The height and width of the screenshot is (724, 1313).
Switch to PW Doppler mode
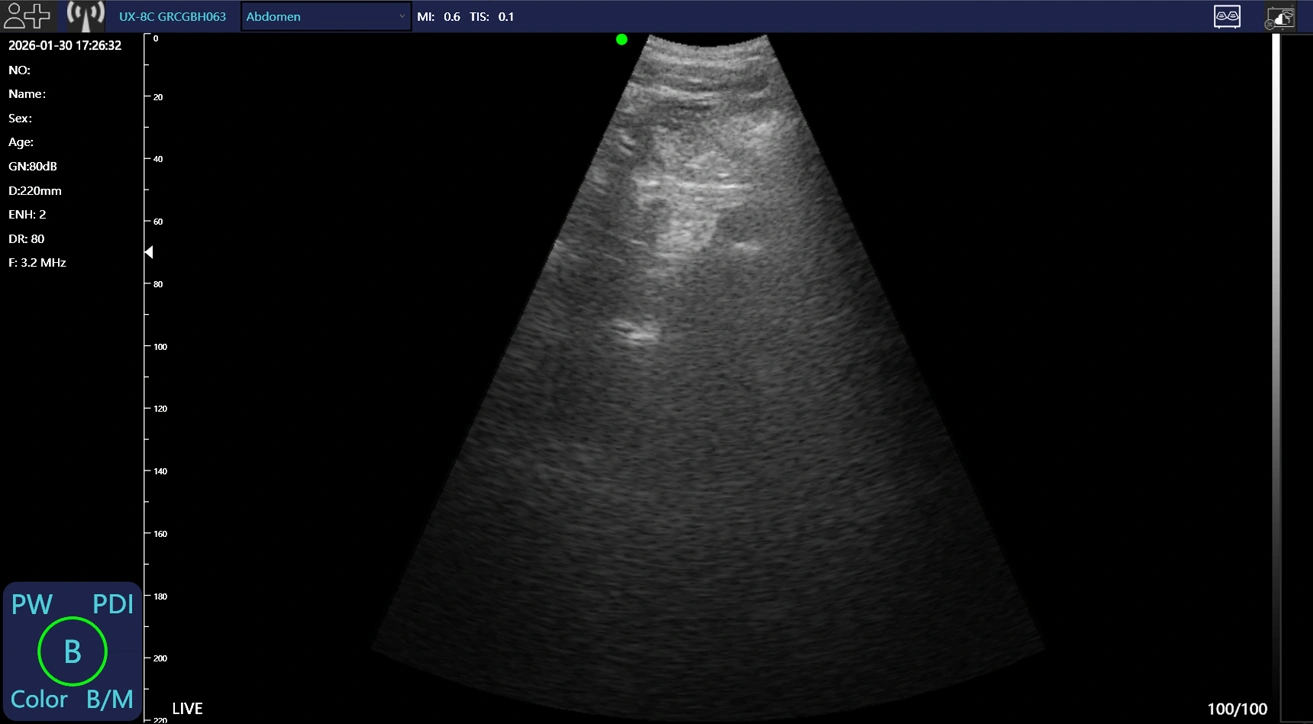pyautogui.click(x=31, y=604)
